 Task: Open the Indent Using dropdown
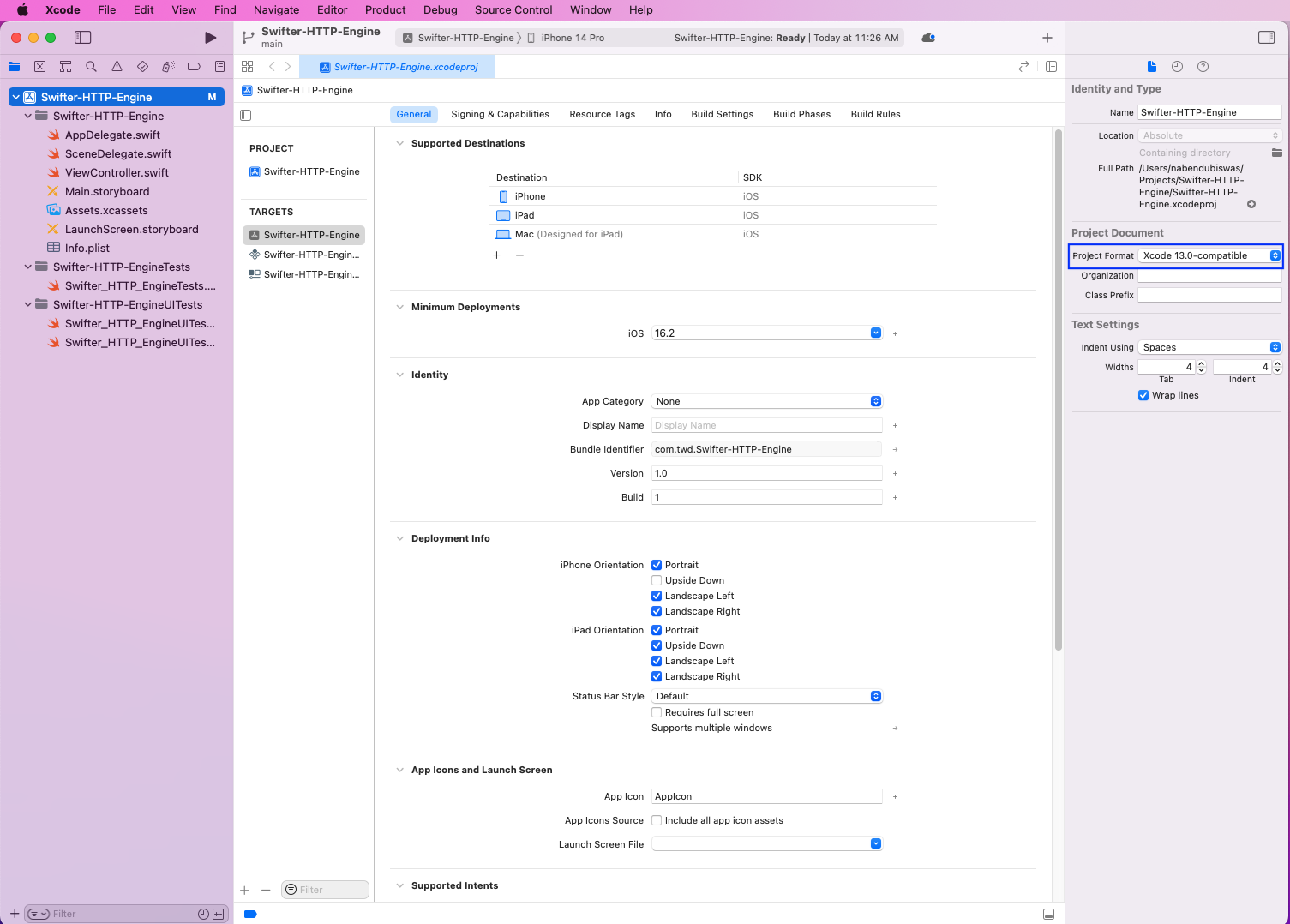[1209, 347]
